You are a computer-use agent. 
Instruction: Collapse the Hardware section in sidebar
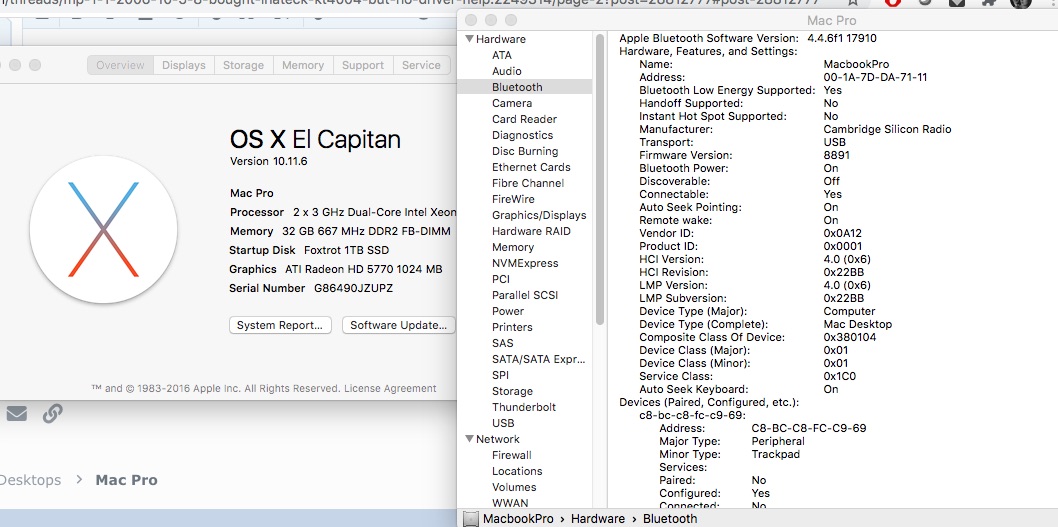[x=470, y=39]
